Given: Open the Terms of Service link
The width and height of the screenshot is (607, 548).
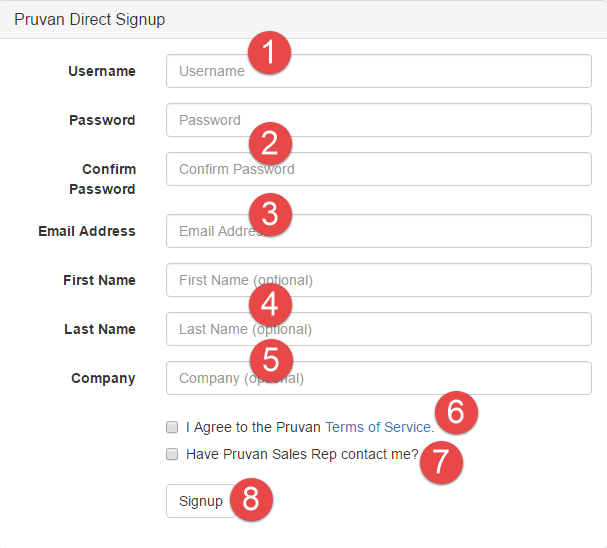Looking at the screenshot, I should pos(378,427).
